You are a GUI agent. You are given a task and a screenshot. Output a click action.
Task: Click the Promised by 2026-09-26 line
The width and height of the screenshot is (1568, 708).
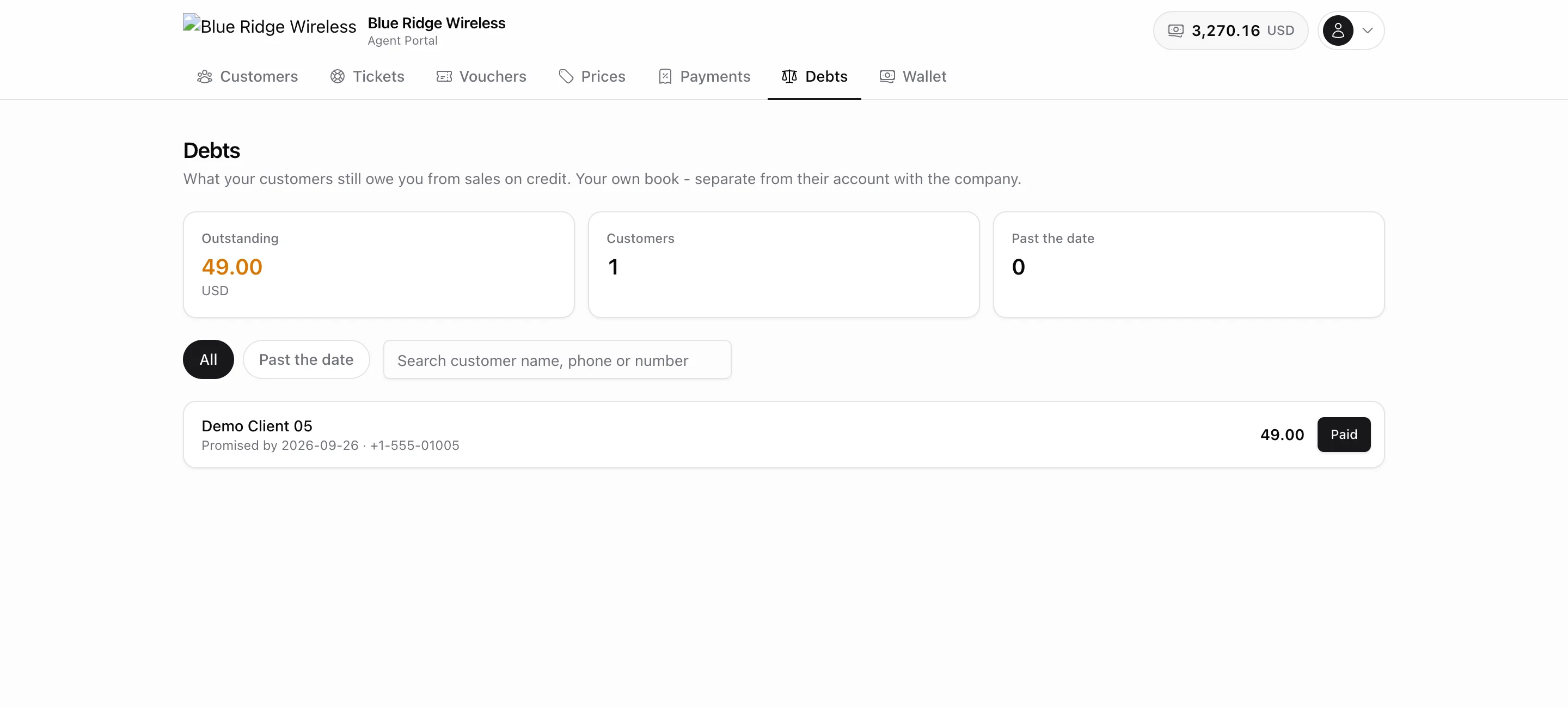330,445
